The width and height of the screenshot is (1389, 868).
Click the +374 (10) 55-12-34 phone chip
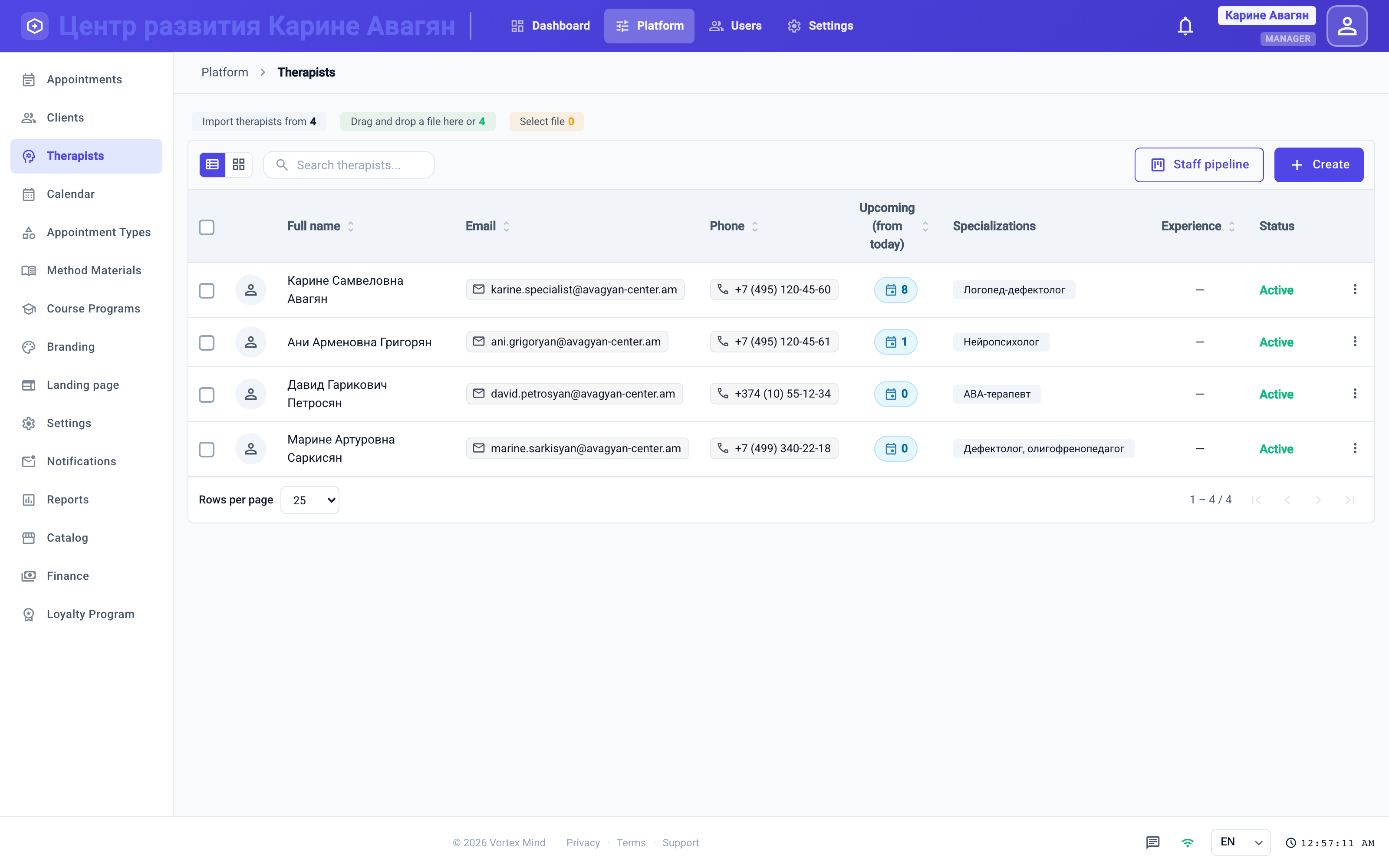pos(773,394)
